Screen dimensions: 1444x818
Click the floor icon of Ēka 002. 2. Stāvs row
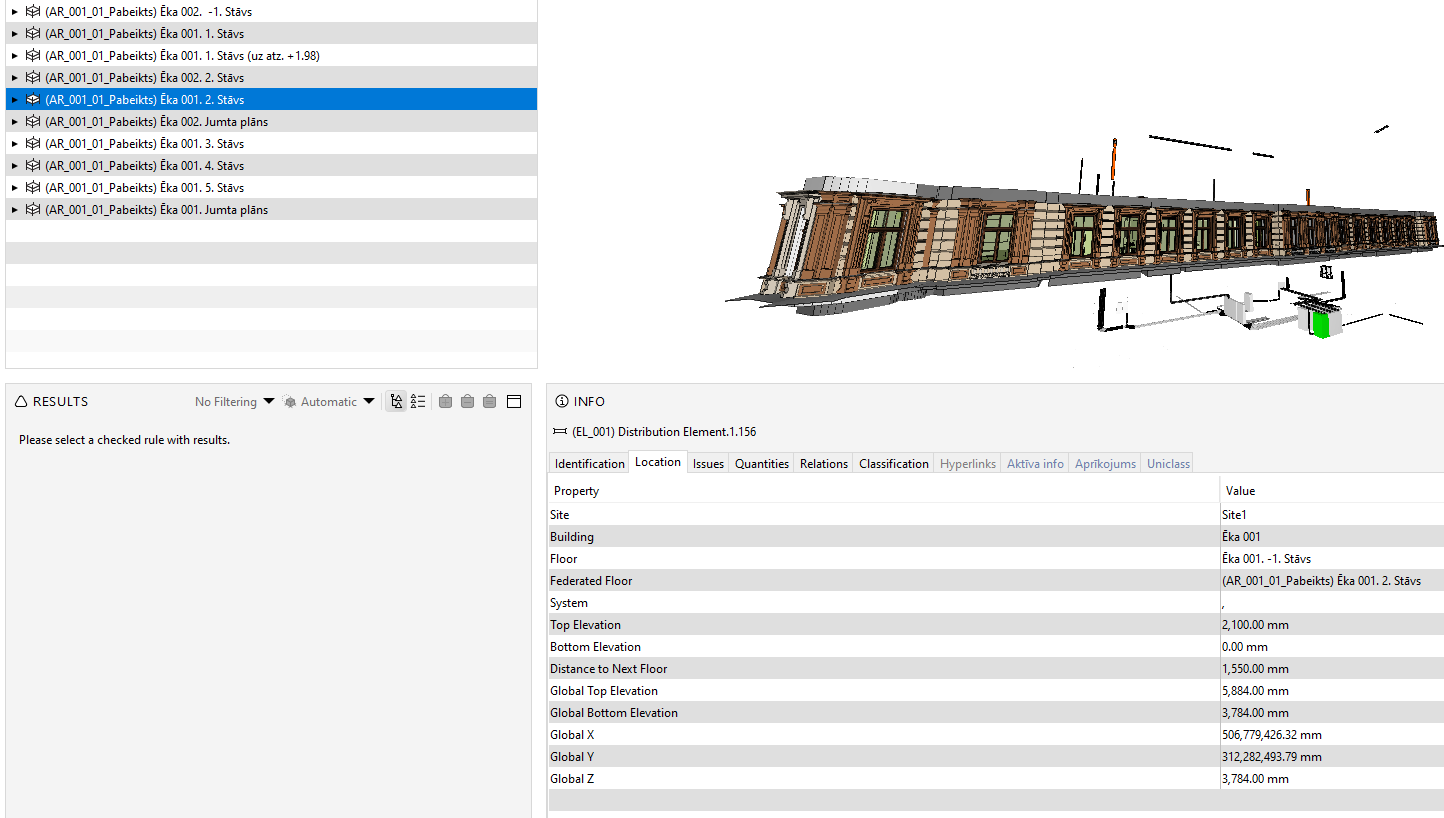33,78
